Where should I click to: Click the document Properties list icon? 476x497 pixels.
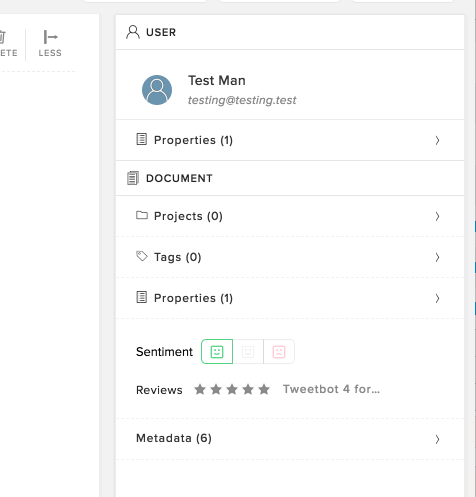(x=142, y=297)
